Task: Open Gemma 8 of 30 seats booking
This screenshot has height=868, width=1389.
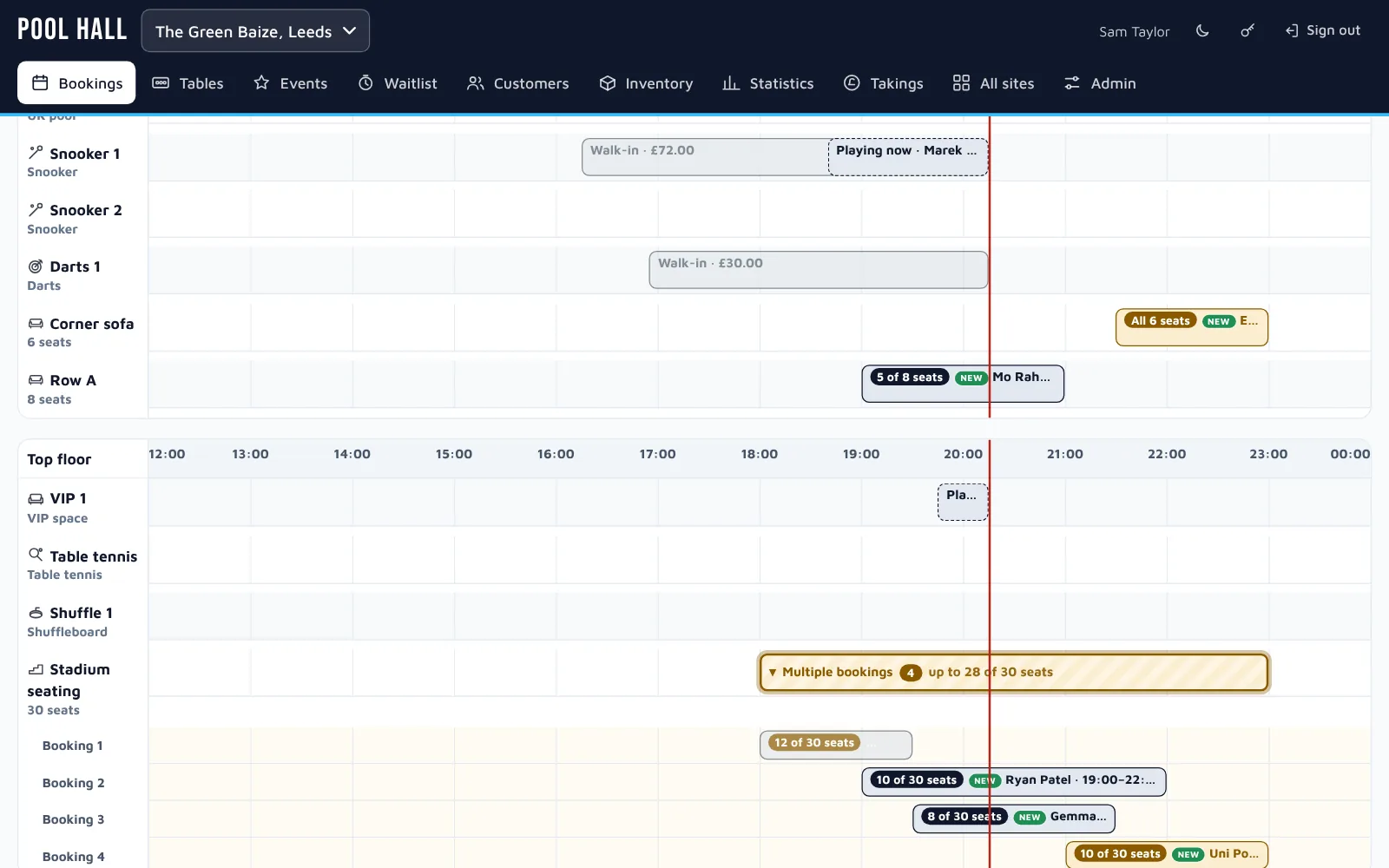Action: [x=1014, y=819]
